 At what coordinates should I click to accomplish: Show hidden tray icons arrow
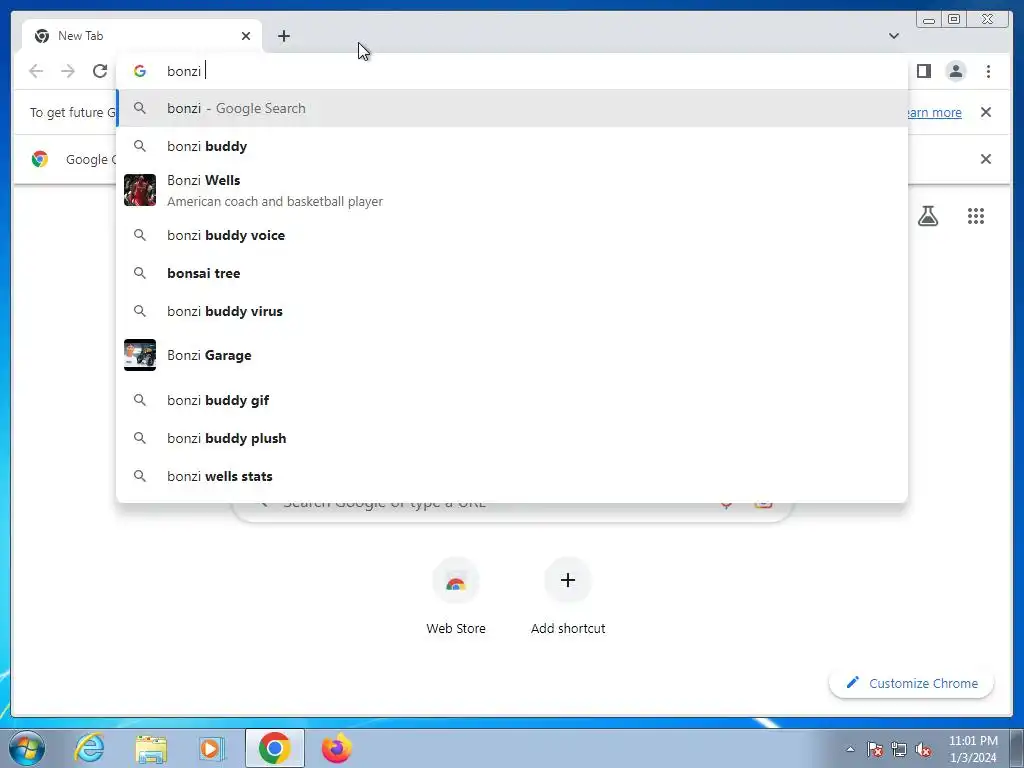pyautogui.click(x=850, y=749)
